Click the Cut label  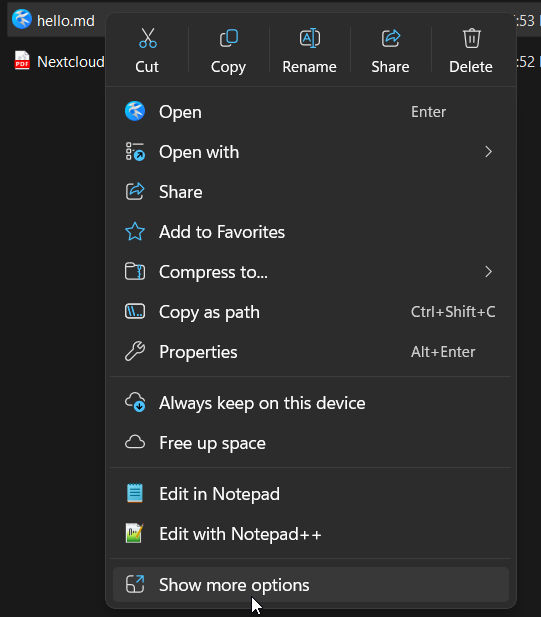point(147,67)
